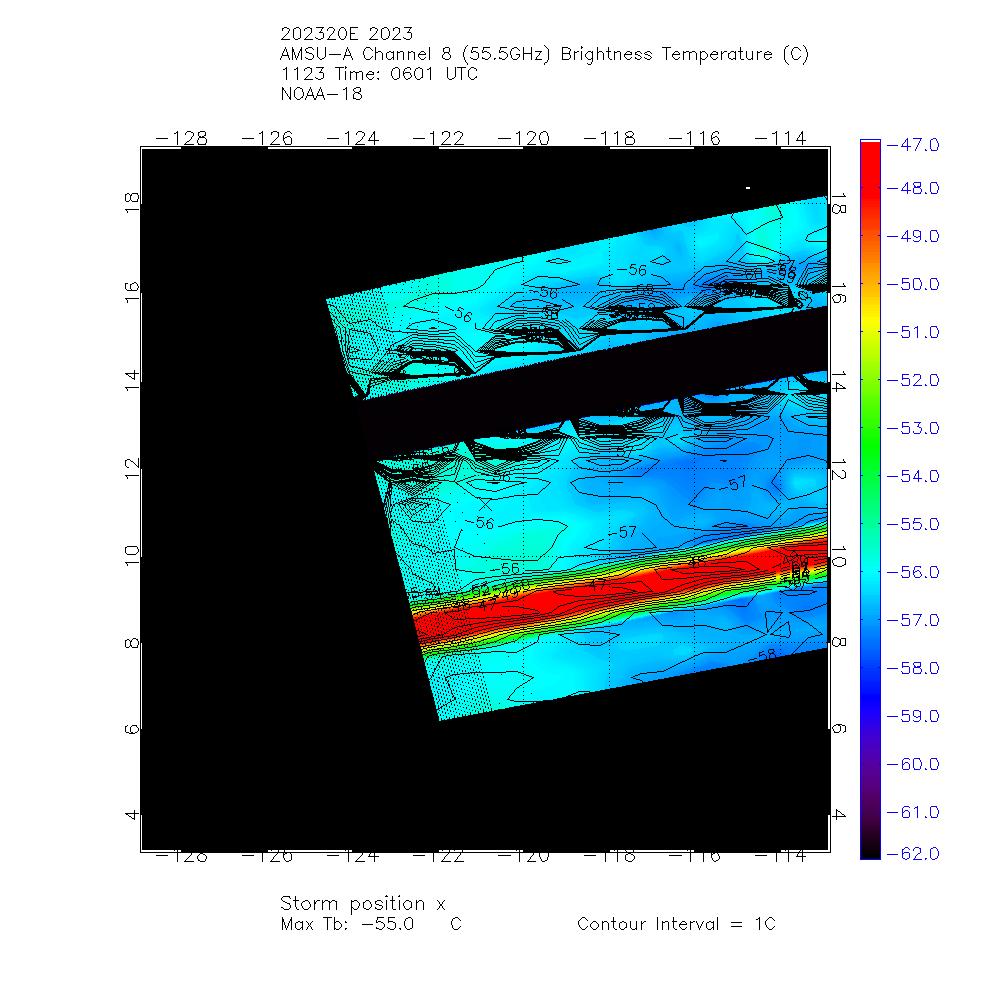Click the "NOAA-18" satellite label

[321, 95]
